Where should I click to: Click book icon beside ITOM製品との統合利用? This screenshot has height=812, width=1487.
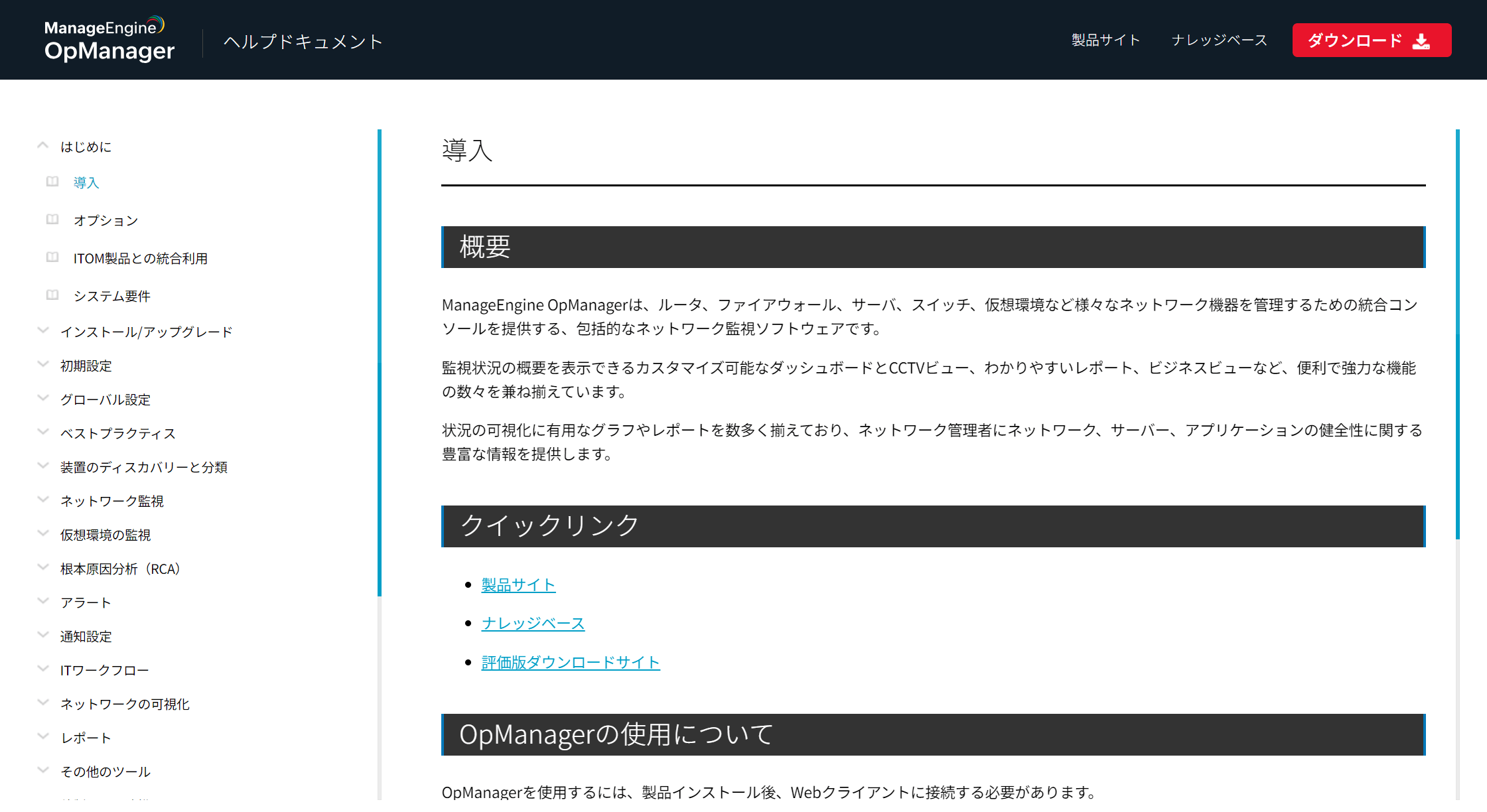pos(52,257)
